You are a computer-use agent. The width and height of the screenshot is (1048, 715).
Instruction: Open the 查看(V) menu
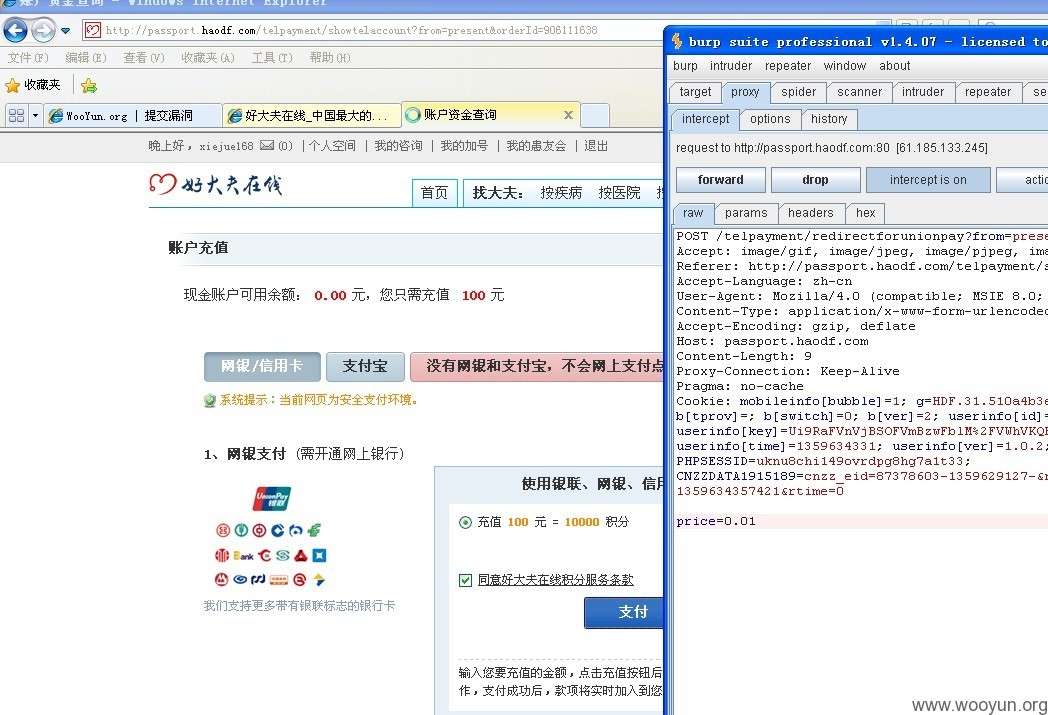tap(144, 58)
